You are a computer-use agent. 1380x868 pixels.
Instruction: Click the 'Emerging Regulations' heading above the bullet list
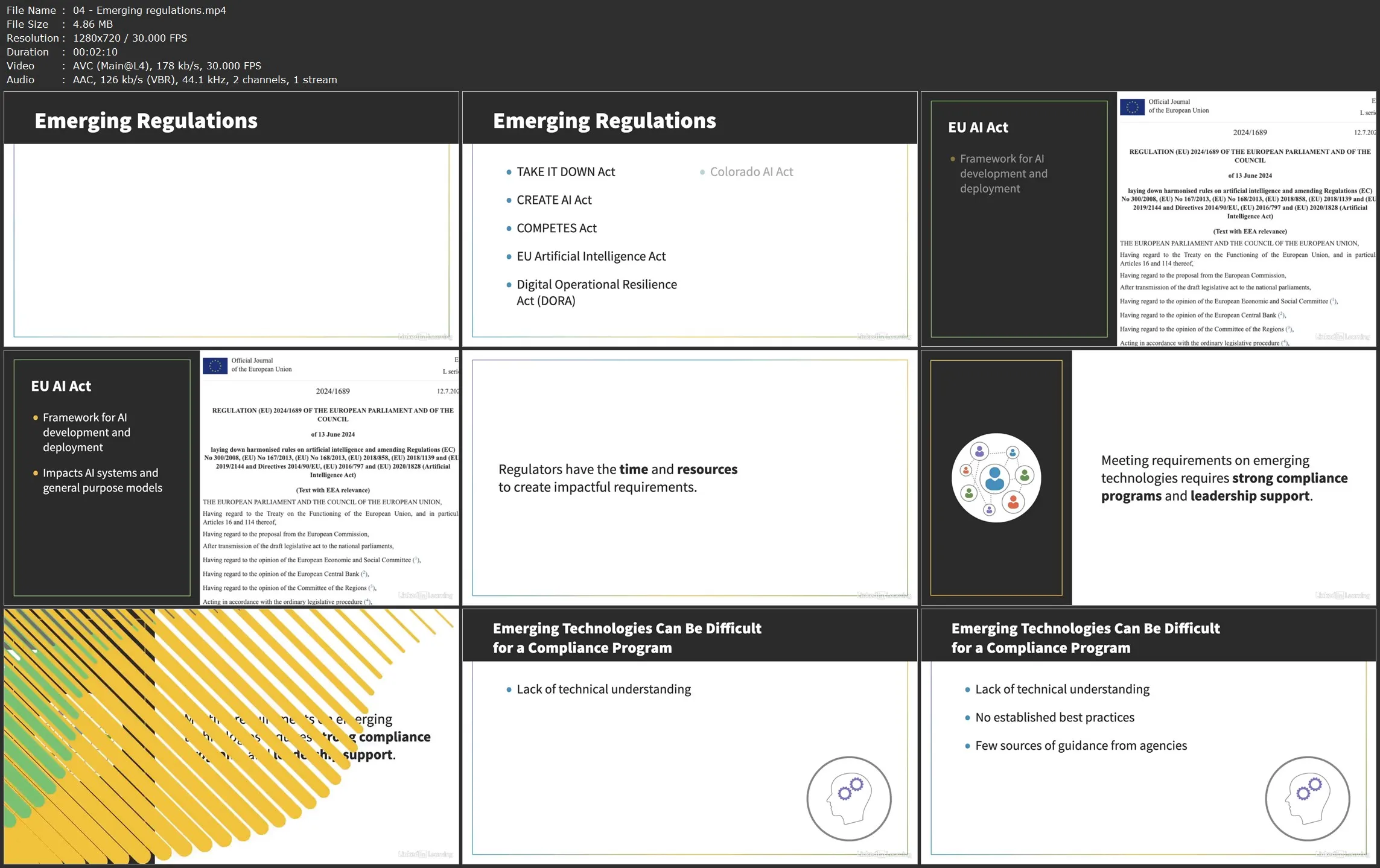pos(605,121)
